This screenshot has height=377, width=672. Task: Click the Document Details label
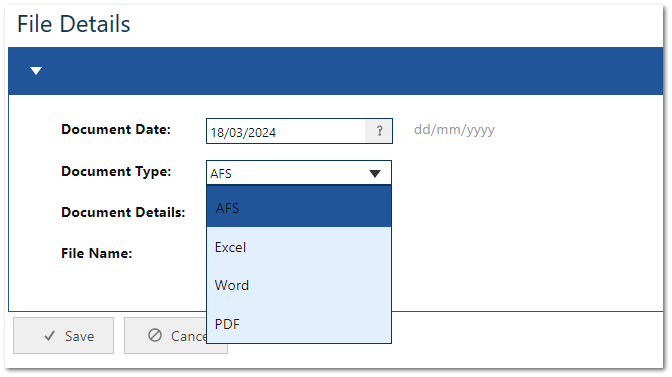point(123,212)
